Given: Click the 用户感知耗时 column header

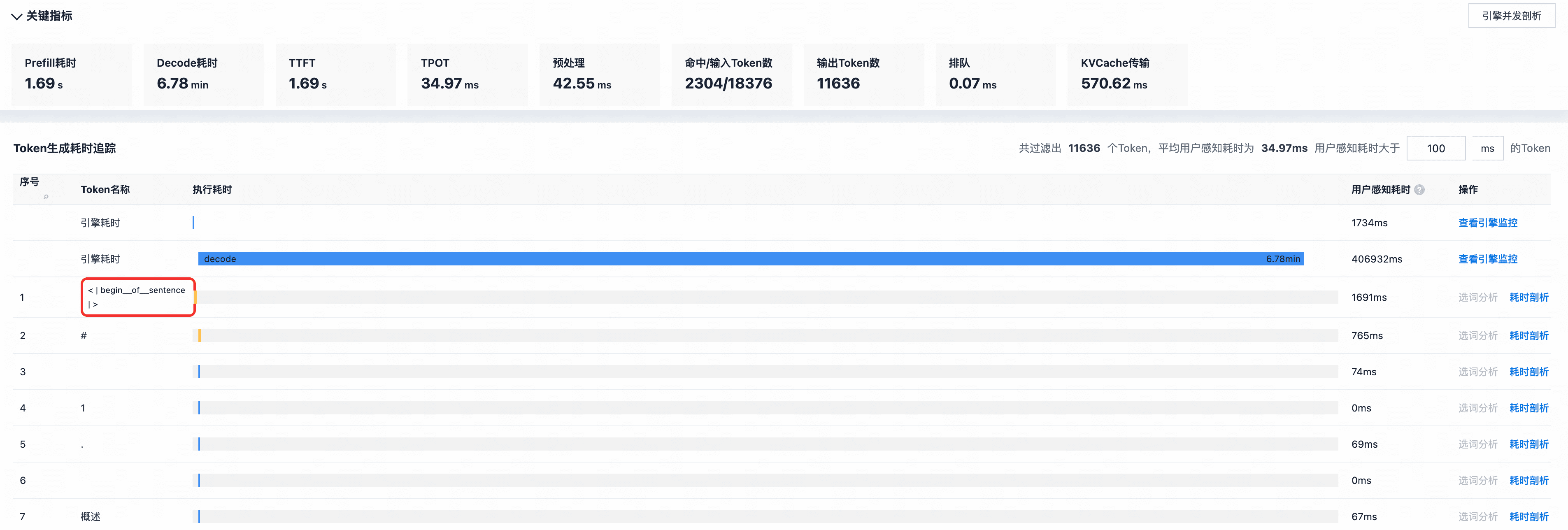Looking at the screenshot, I should (1380, 190).
